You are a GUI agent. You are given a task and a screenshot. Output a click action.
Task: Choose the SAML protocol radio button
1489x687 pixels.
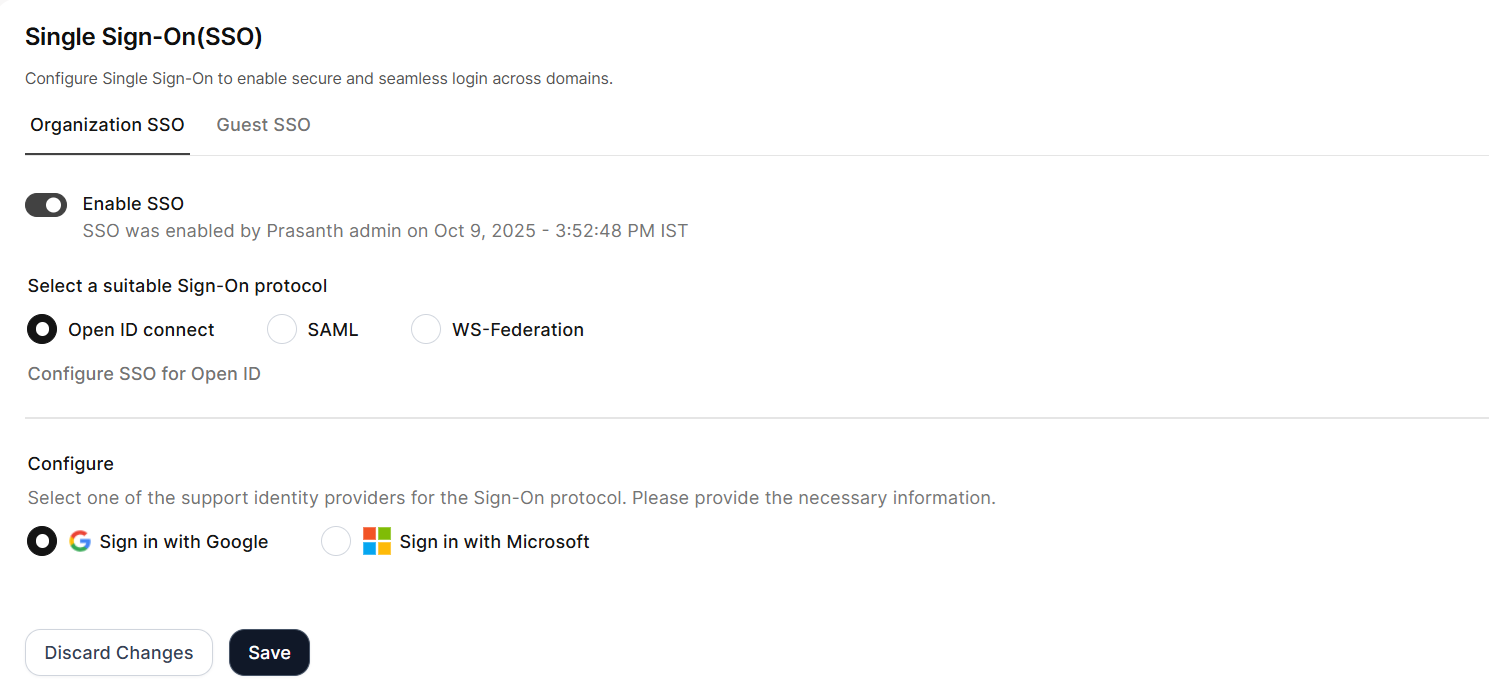[x=282, y=329]
